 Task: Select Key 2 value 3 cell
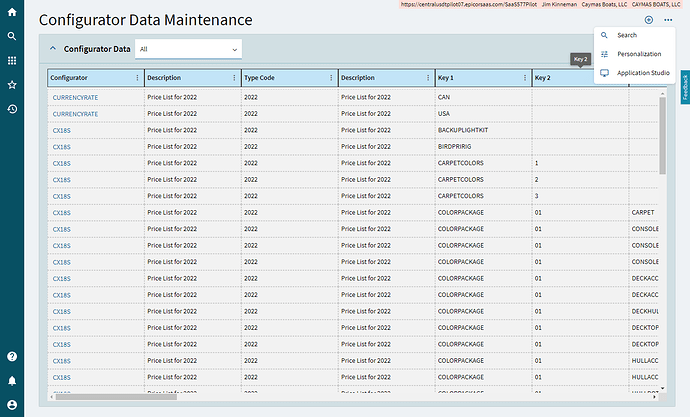click(580, 196)
